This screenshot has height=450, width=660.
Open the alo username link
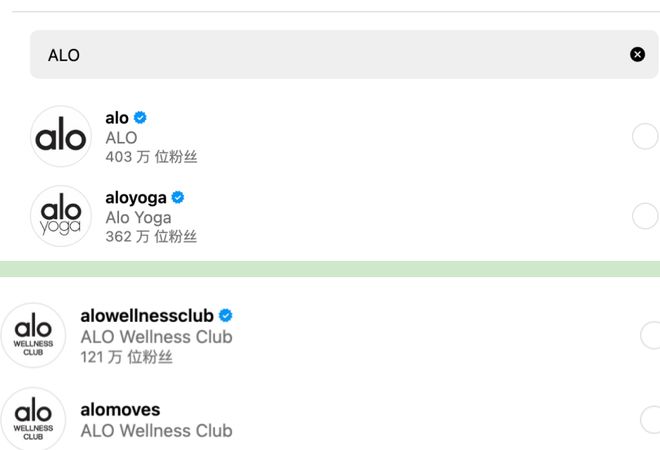coord(117,118)
